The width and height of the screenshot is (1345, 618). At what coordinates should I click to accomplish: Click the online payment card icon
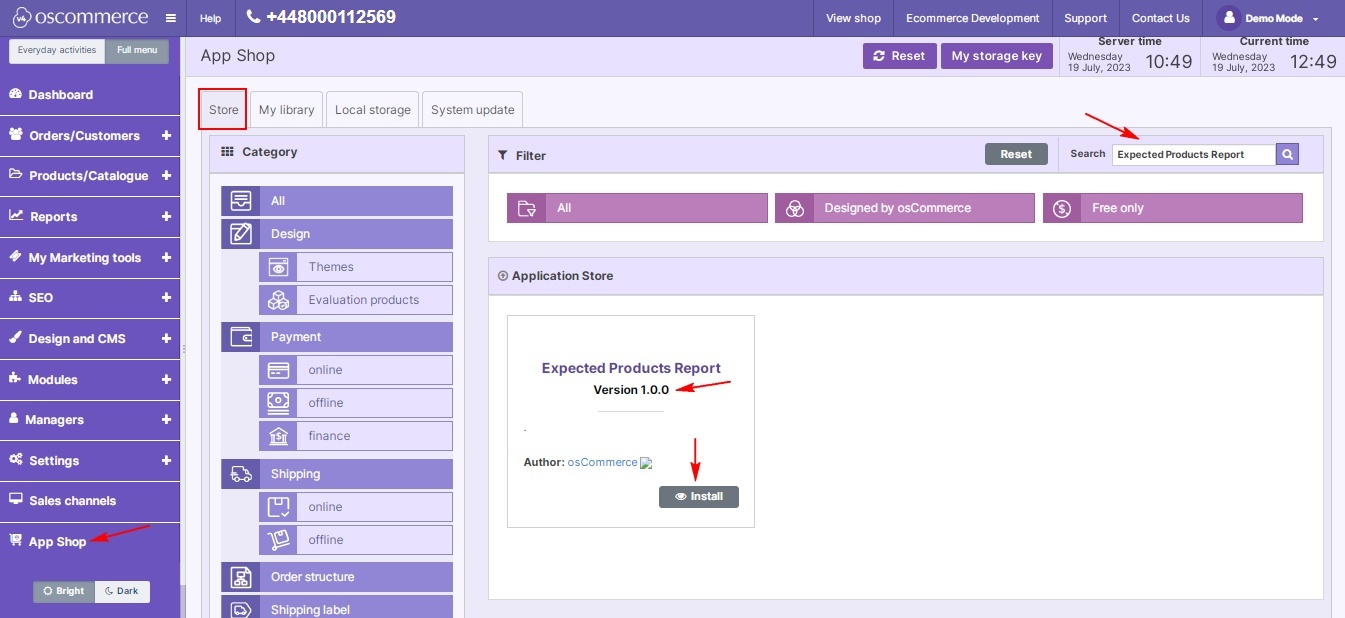click(279, 370)
